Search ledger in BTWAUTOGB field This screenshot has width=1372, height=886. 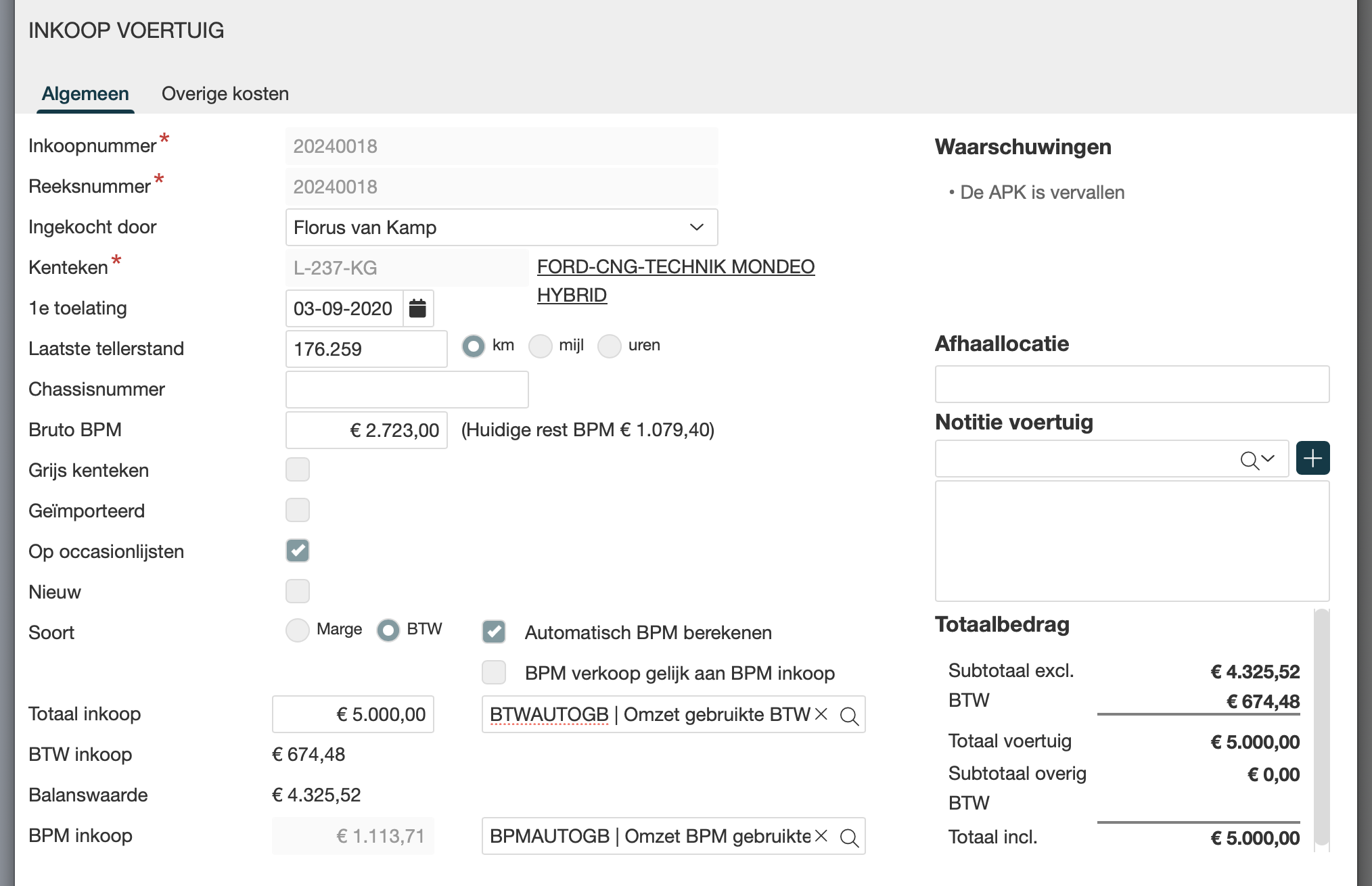[x=849, y=716]
